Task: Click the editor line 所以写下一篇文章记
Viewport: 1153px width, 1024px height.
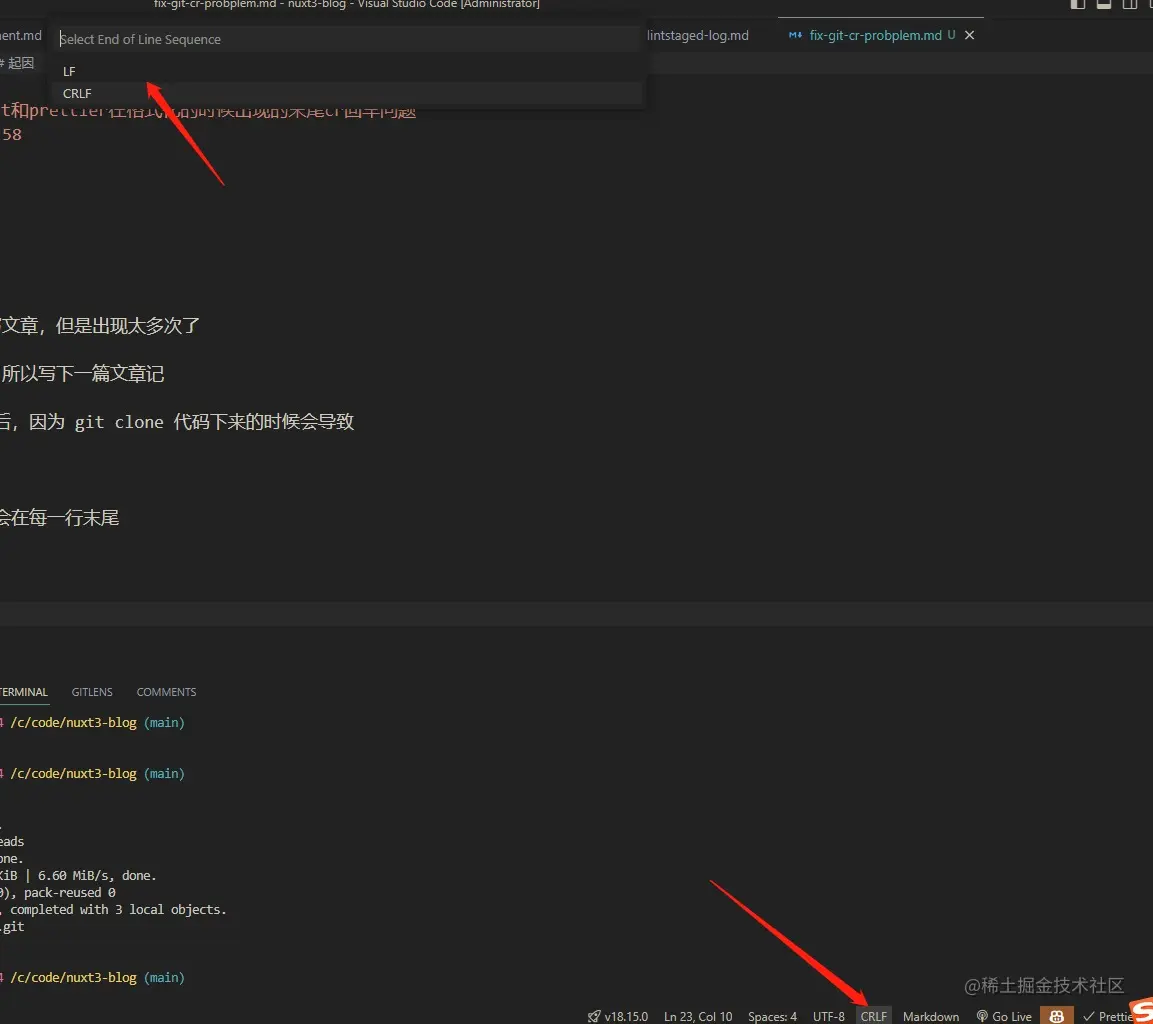Action: coord(82,374)
